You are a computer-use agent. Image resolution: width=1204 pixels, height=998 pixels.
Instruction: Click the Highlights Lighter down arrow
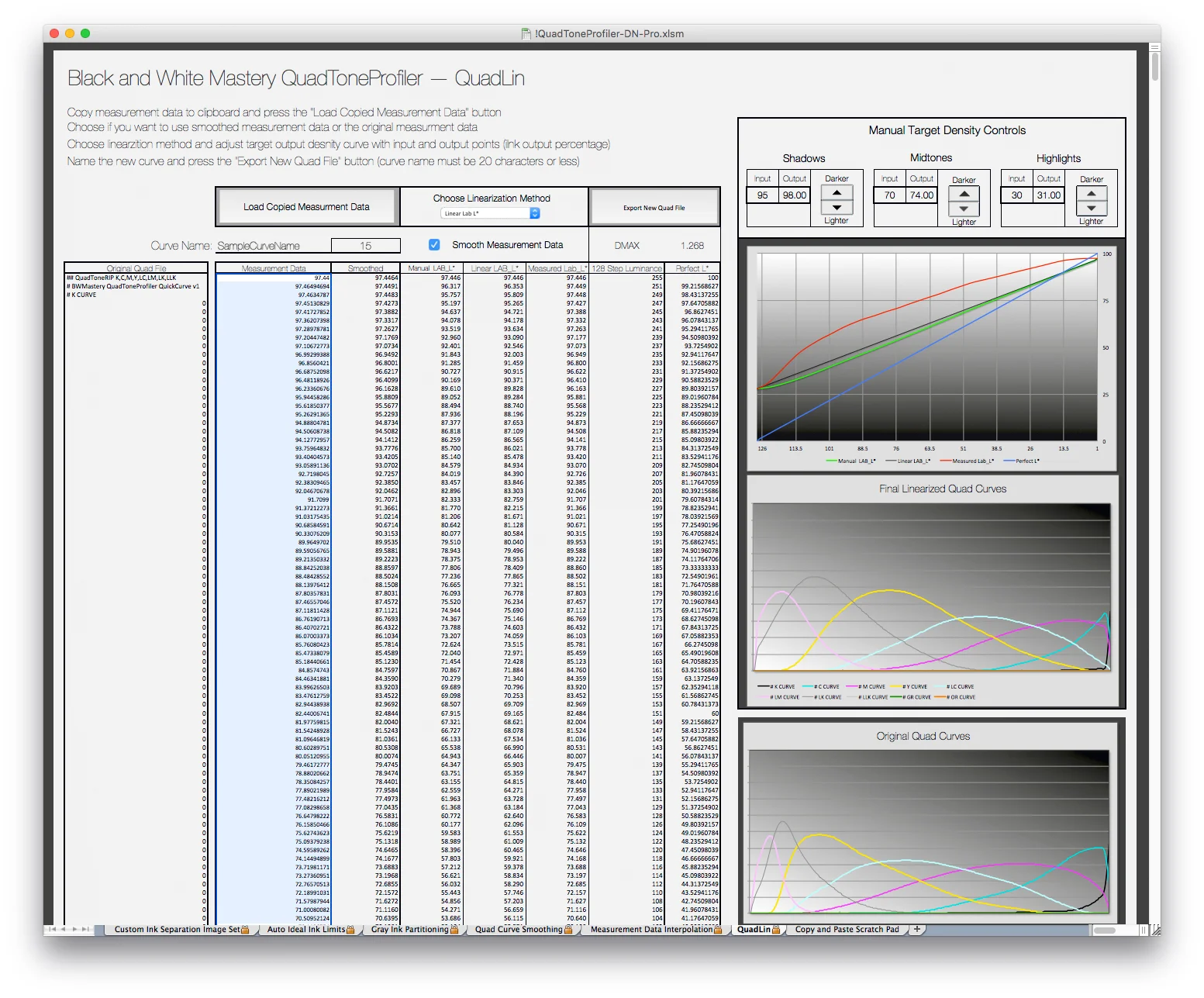[x=1091, y=209]
